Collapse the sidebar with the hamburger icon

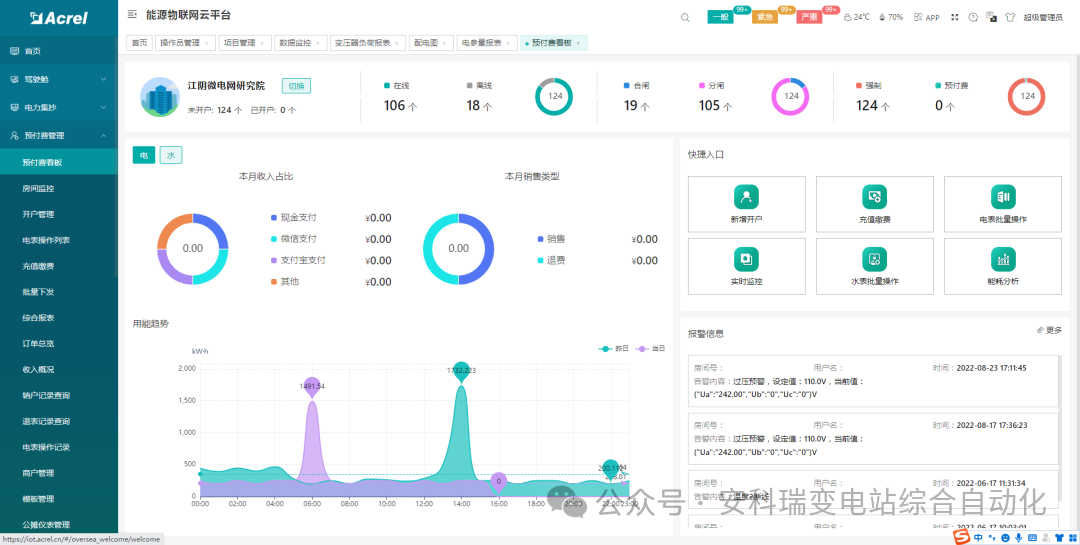[132, 14]
